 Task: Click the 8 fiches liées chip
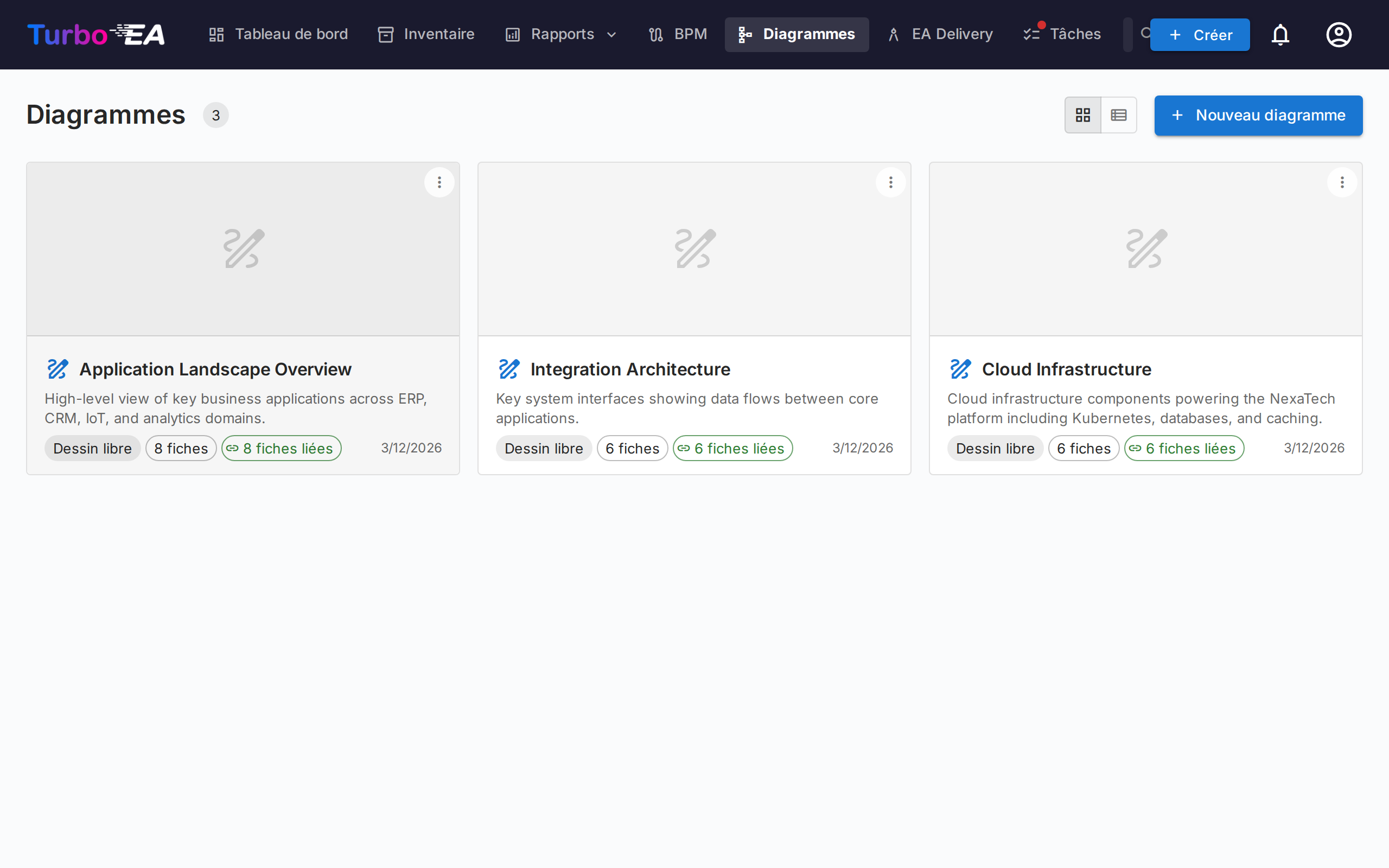pos(281,448)
